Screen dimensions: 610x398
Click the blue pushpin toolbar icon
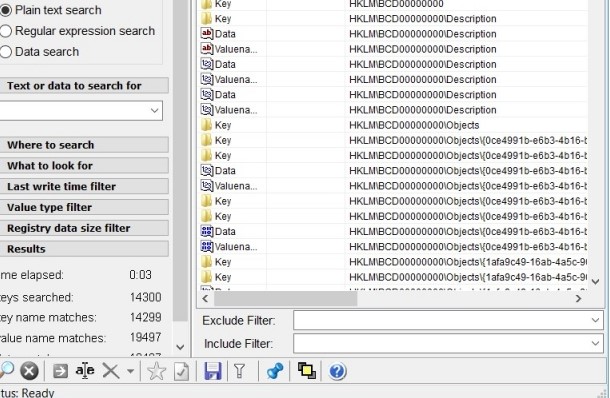[275, 371]
